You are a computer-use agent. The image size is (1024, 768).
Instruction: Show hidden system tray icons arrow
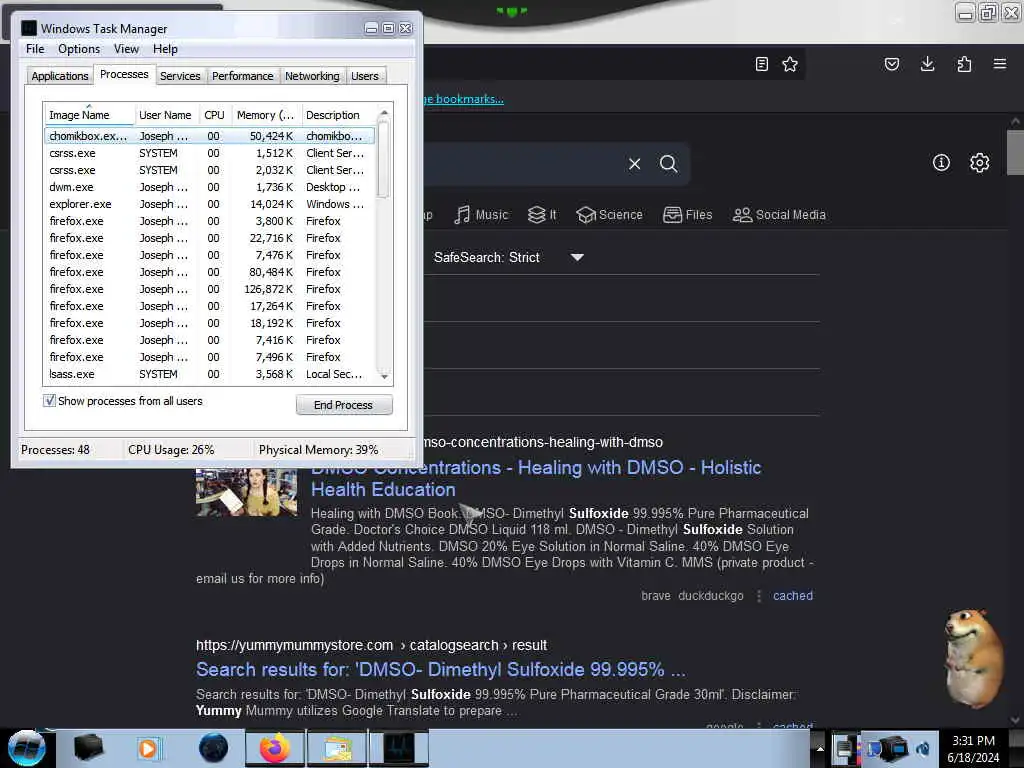click(x=820, y=748)
